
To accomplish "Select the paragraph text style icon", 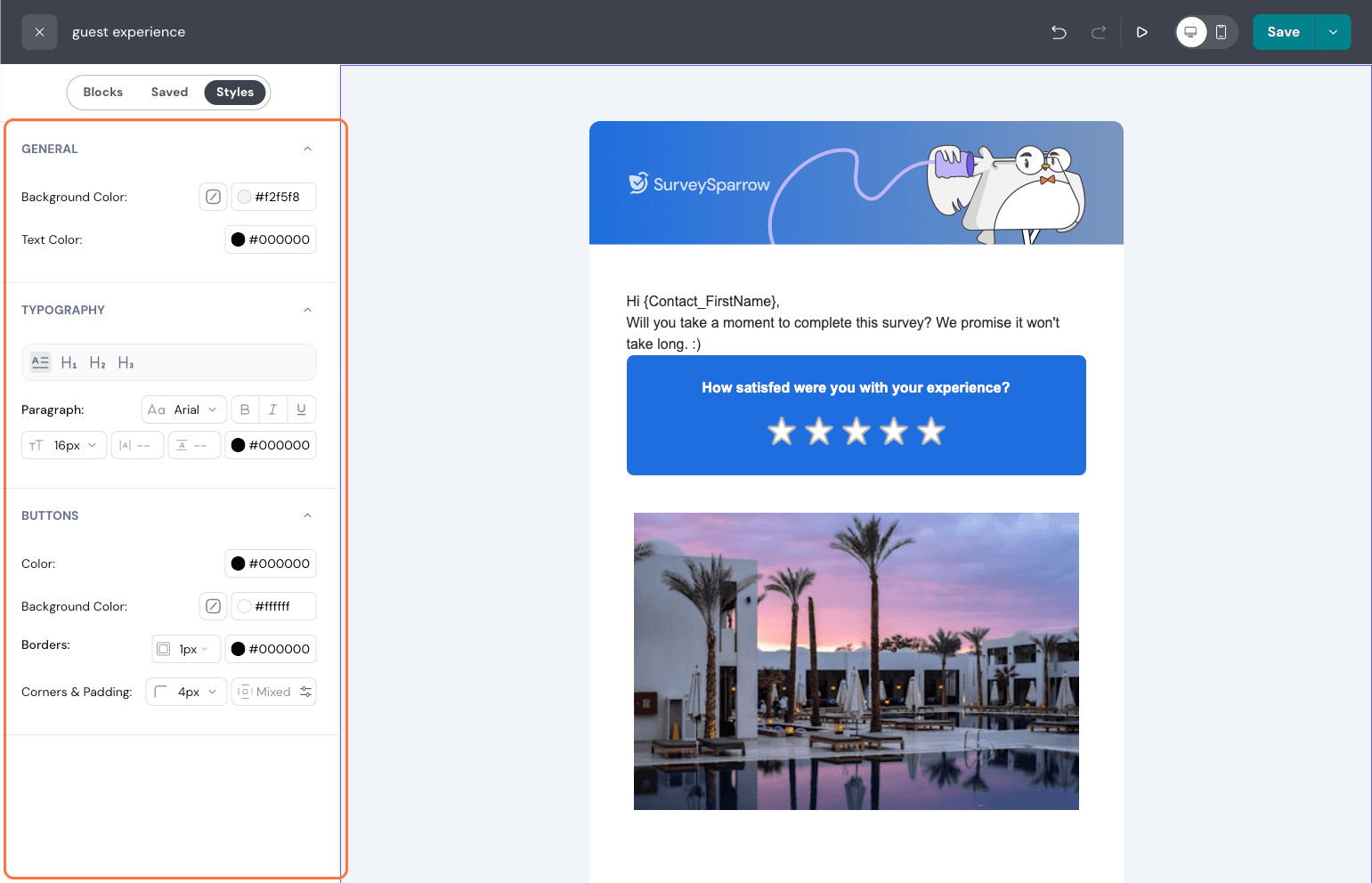I will coord(40,362).
